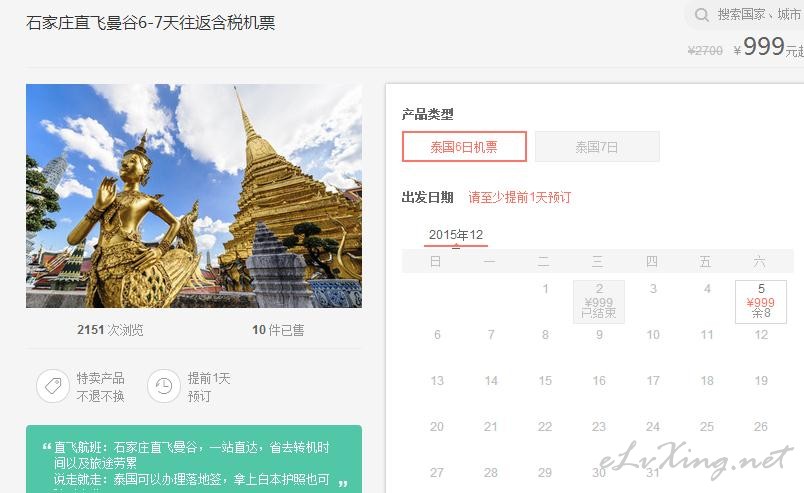Screen dimensions: 804x493
Task: Click the ended December 2 date cell
Action: pyautogui.click(x=599, y=302)
